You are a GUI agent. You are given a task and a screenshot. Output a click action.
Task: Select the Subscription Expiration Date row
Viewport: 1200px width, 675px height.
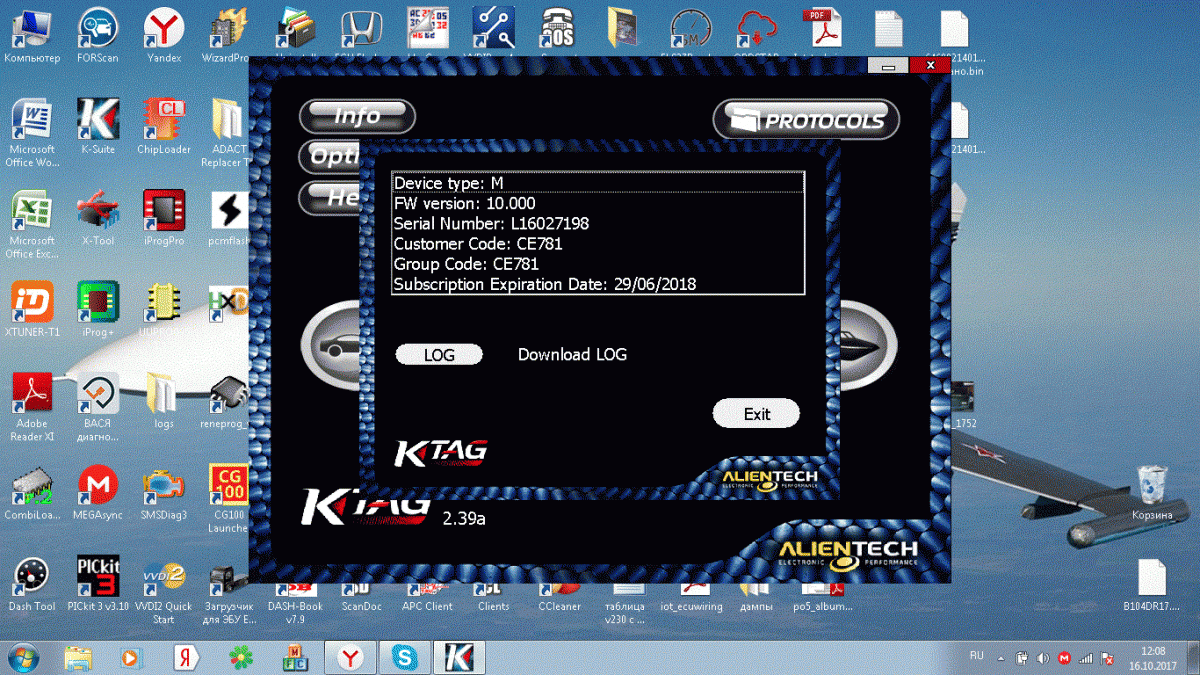(597, 284)
